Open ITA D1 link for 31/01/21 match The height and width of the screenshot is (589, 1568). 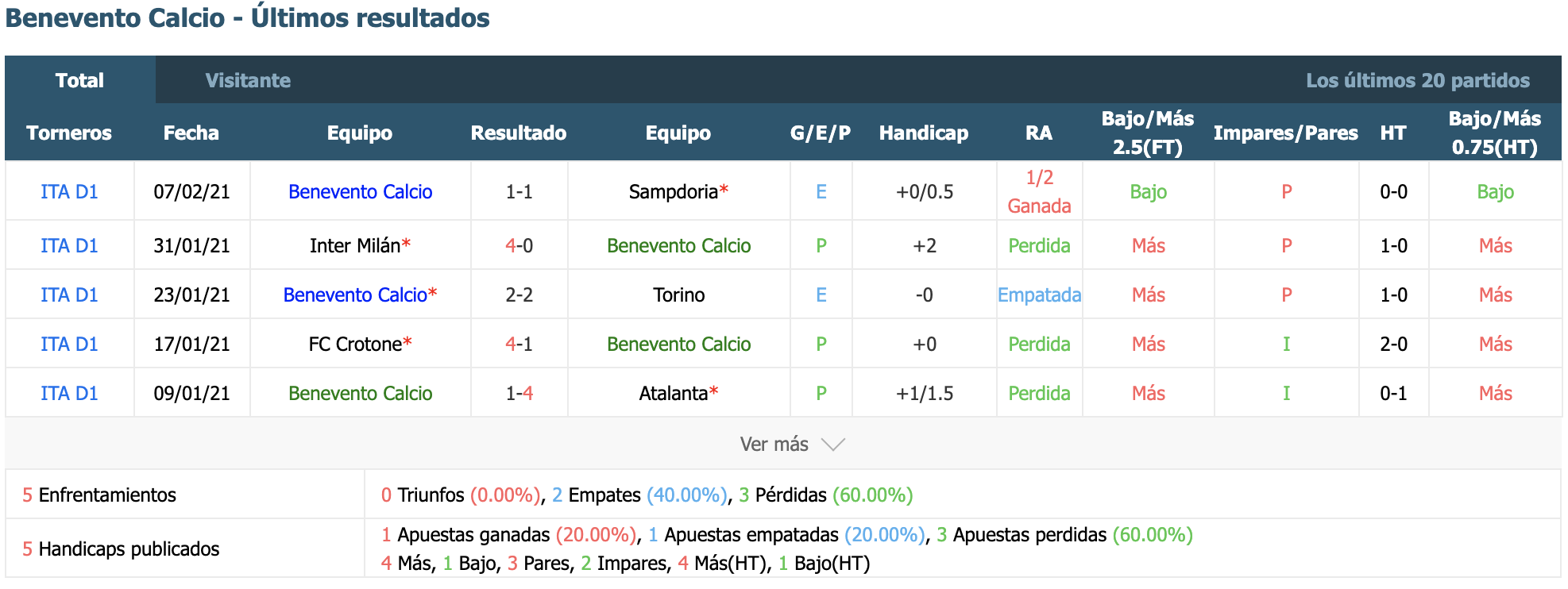point(69,246)
